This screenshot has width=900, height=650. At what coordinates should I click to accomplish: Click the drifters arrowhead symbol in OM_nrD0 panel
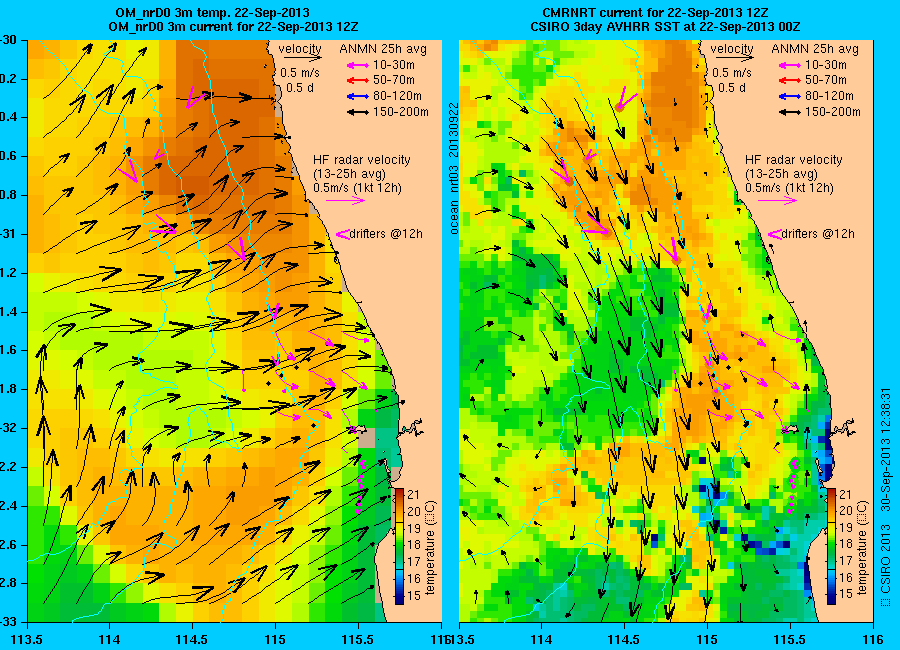click(343, 234)
